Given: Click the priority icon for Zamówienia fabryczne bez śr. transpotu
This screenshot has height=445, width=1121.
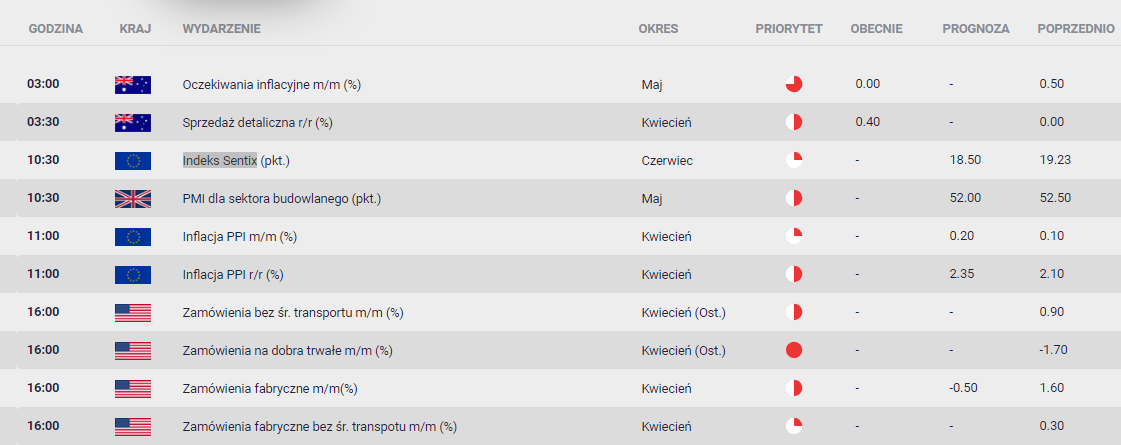Looking at the screenshot, I should [x=794, y=426].
